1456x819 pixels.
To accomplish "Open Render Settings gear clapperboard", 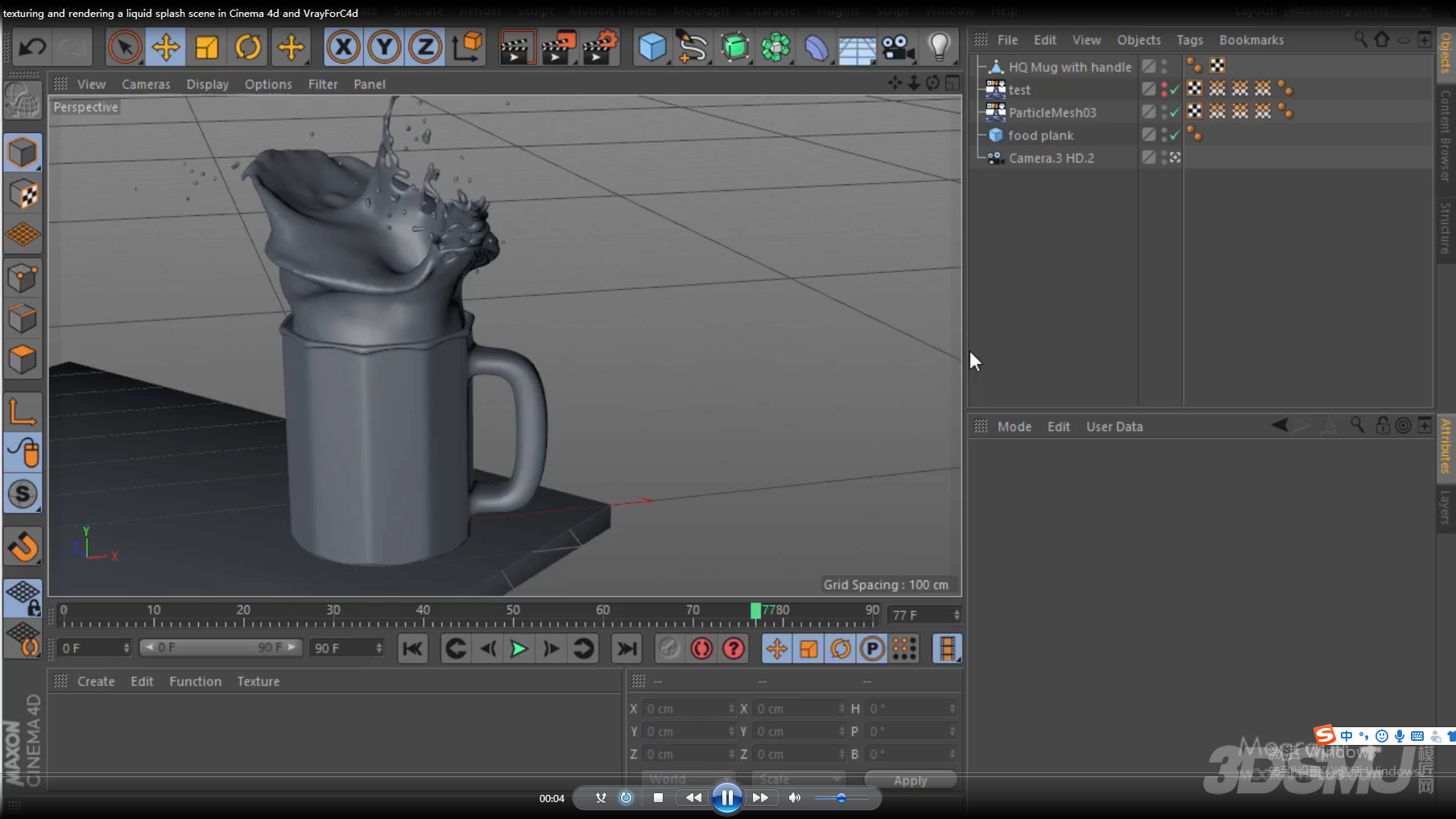I will point(600,48).
